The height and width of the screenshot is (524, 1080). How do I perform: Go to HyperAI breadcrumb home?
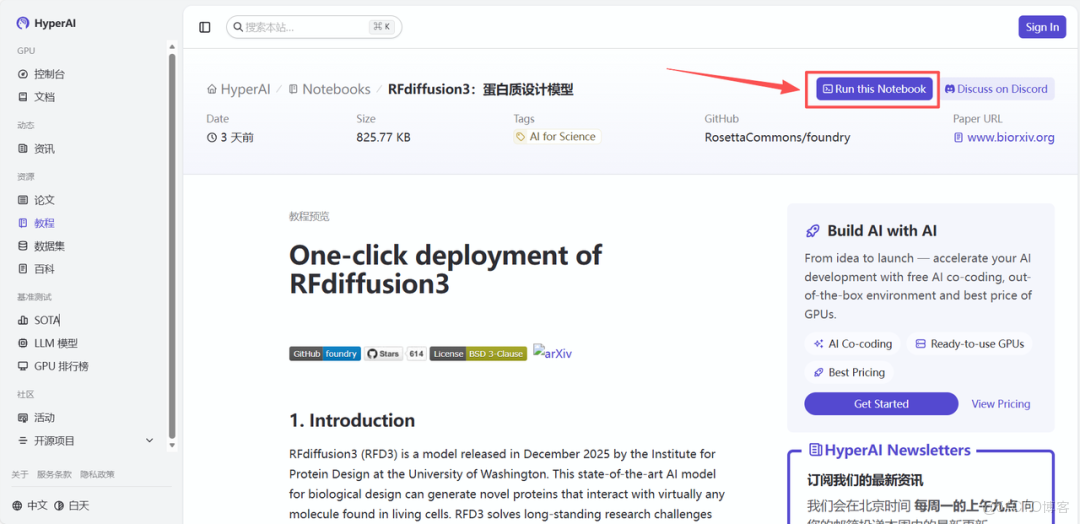click(239, 89)
